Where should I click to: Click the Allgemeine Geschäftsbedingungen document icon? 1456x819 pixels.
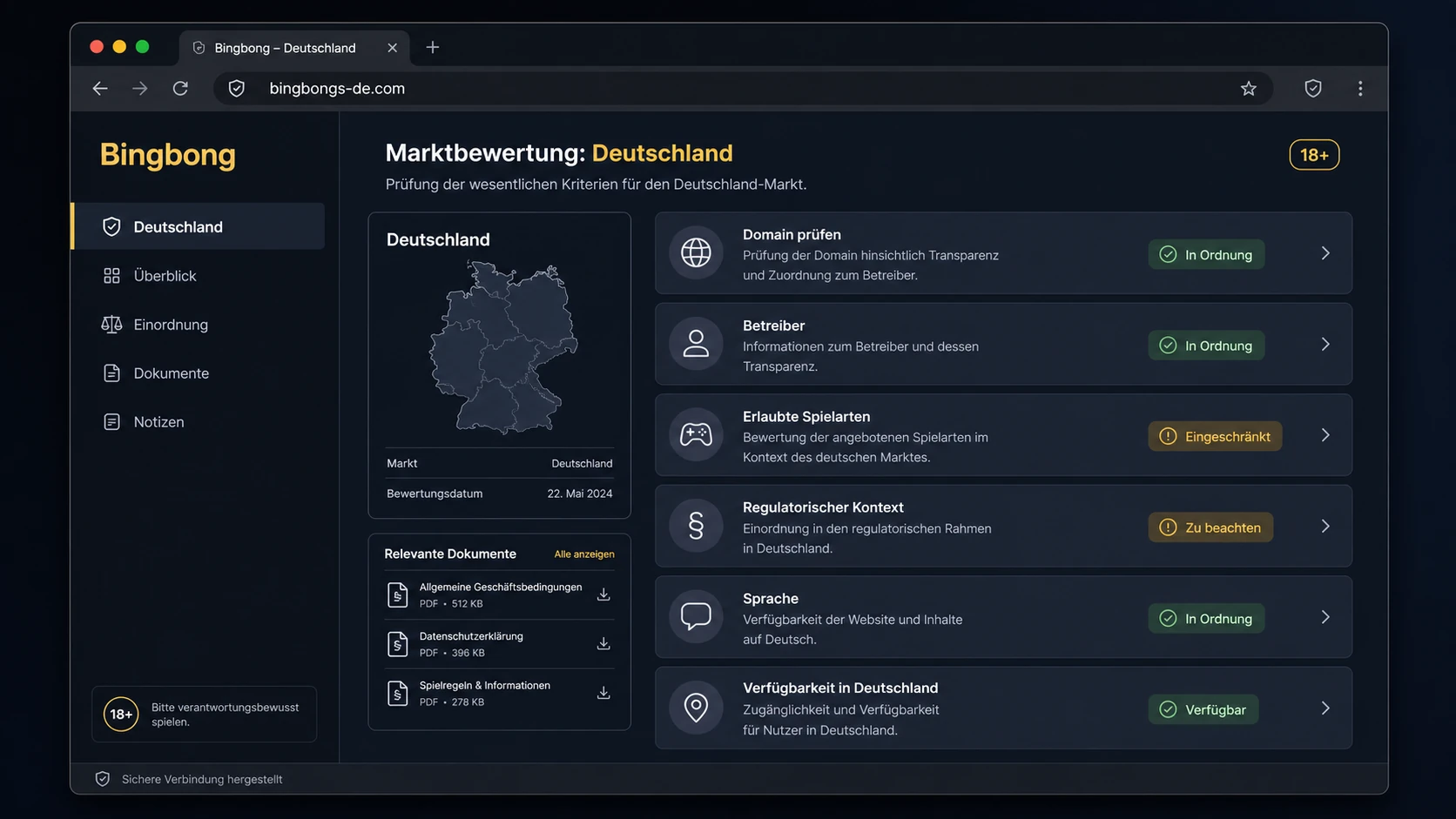[398, 595]
